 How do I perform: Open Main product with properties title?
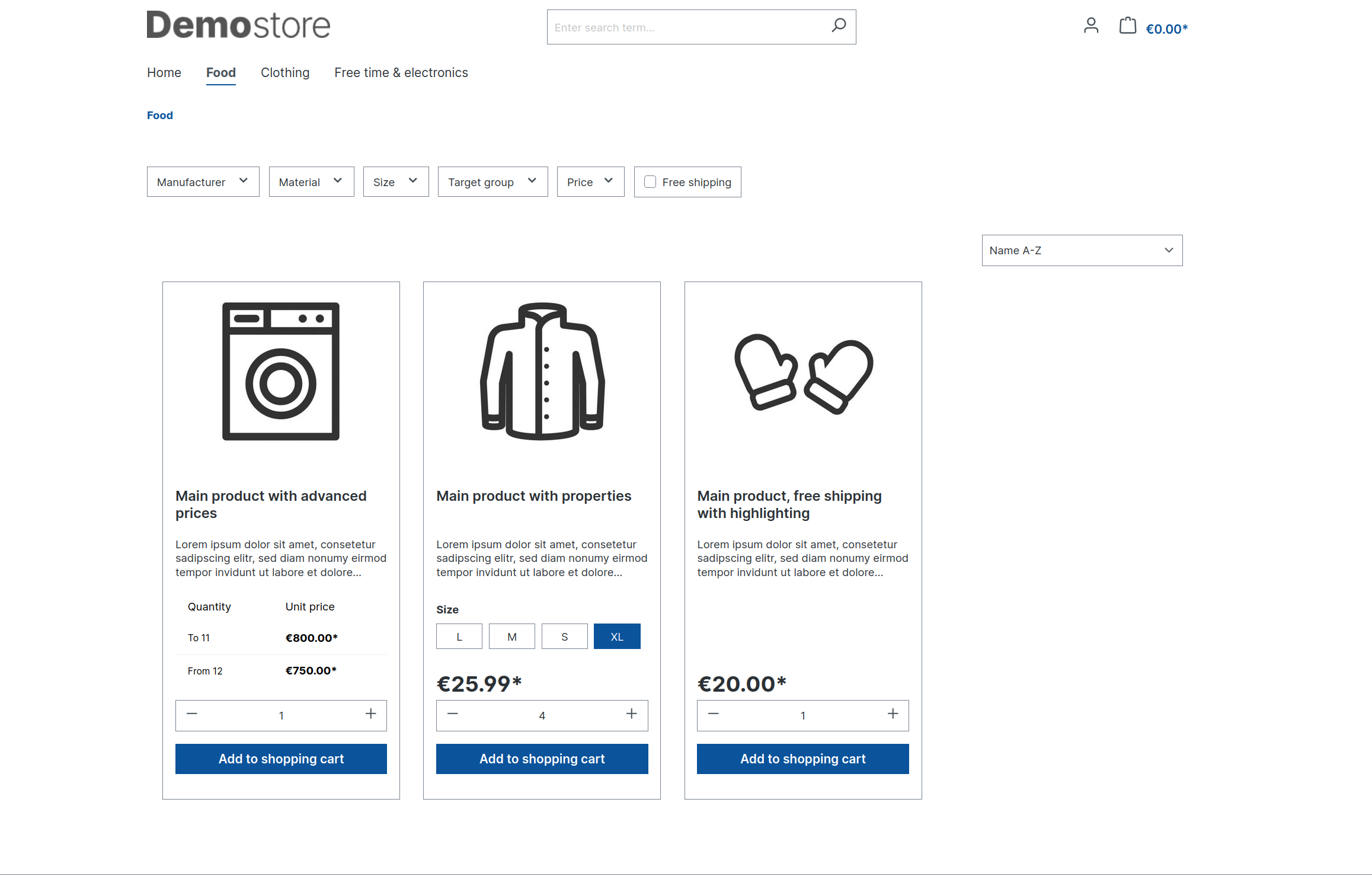[x=534, y=496]
